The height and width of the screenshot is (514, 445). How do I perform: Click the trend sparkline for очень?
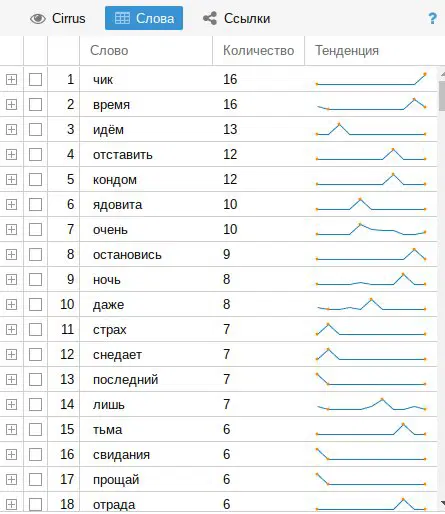[371, 229]
